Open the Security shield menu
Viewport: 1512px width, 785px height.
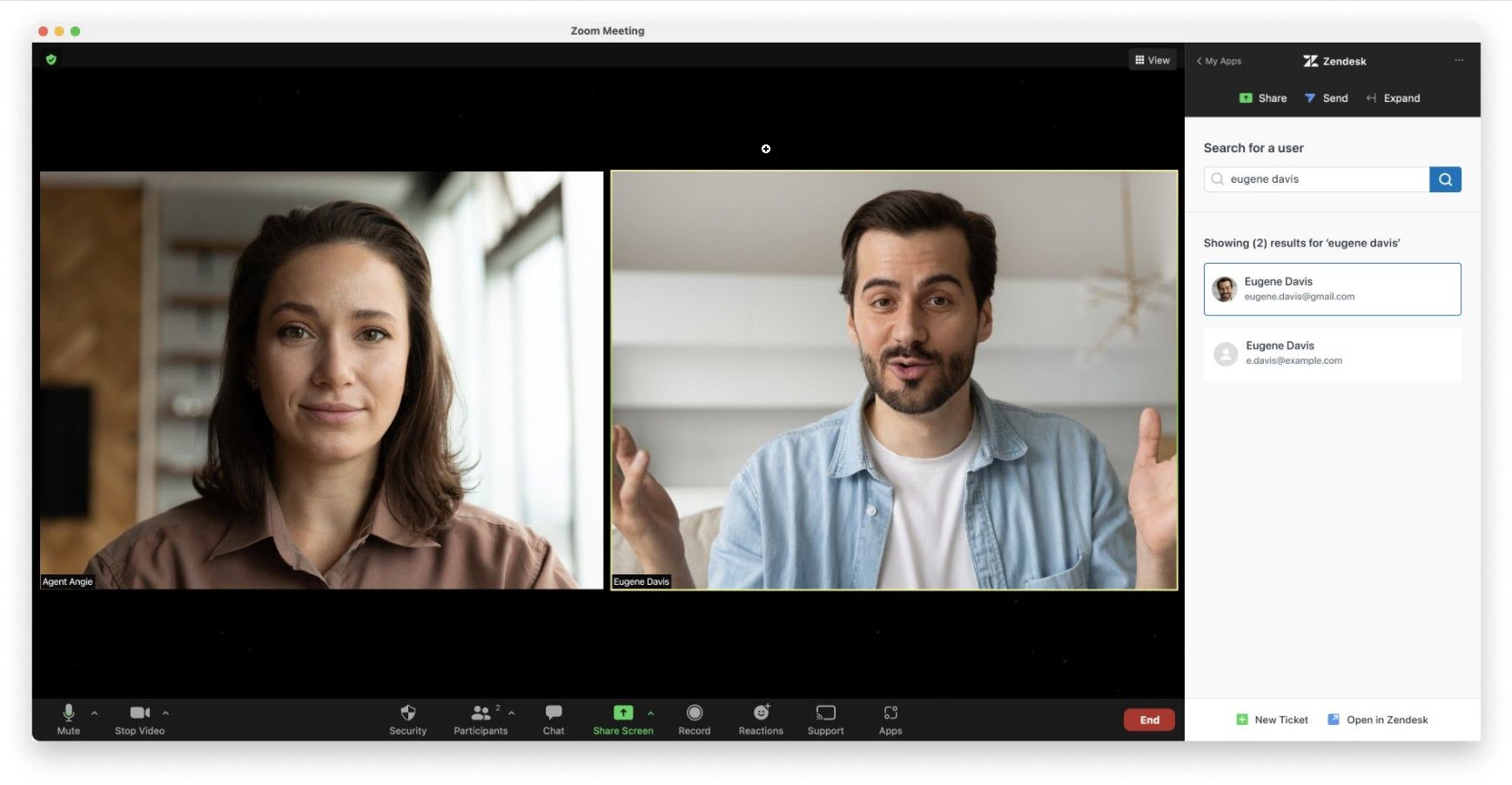coord(407,719)
